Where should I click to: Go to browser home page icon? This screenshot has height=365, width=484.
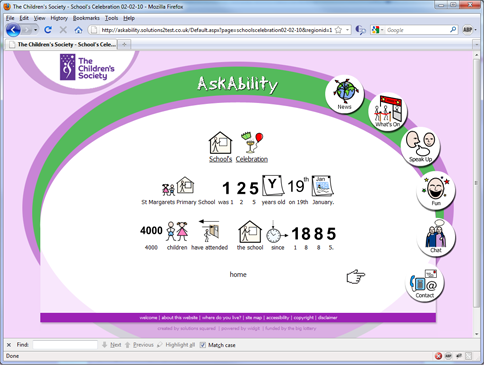[78, 30]
